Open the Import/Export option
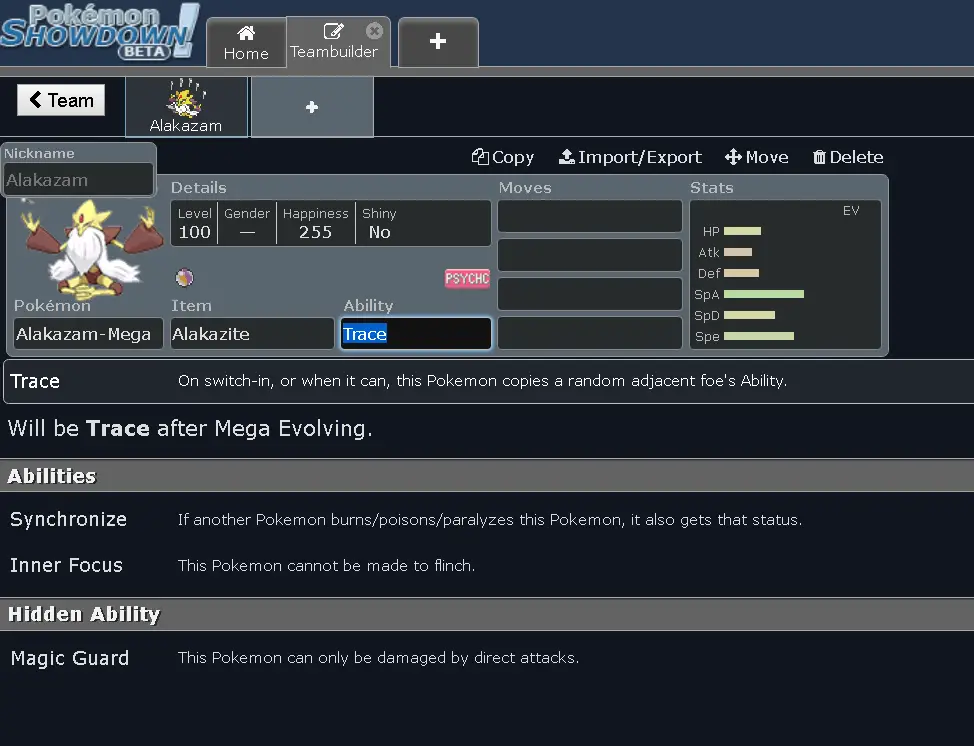Screen dimensions: 974x746 tap(630, 157)
